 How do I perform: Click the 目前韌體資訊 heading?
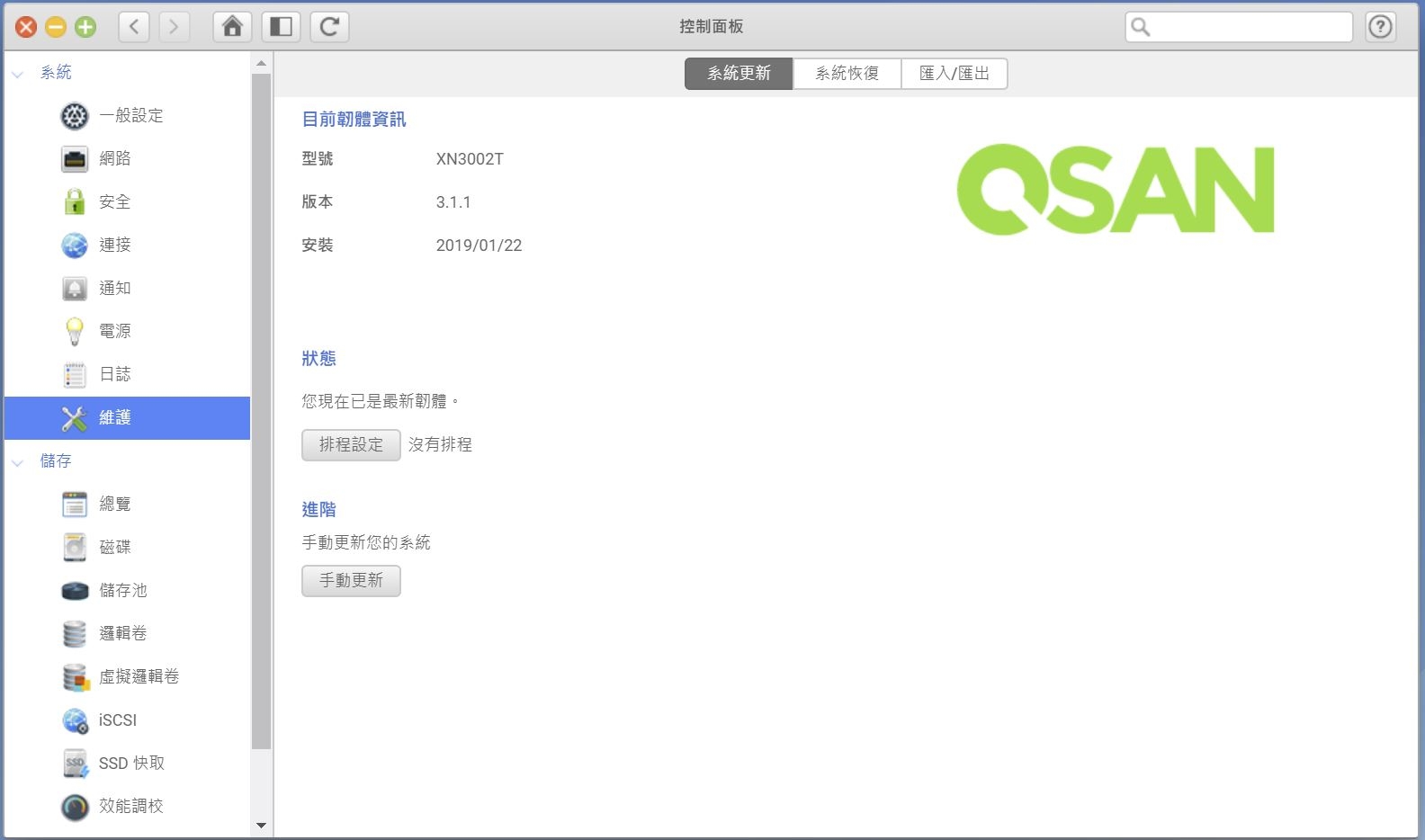(x=354, y=120)
